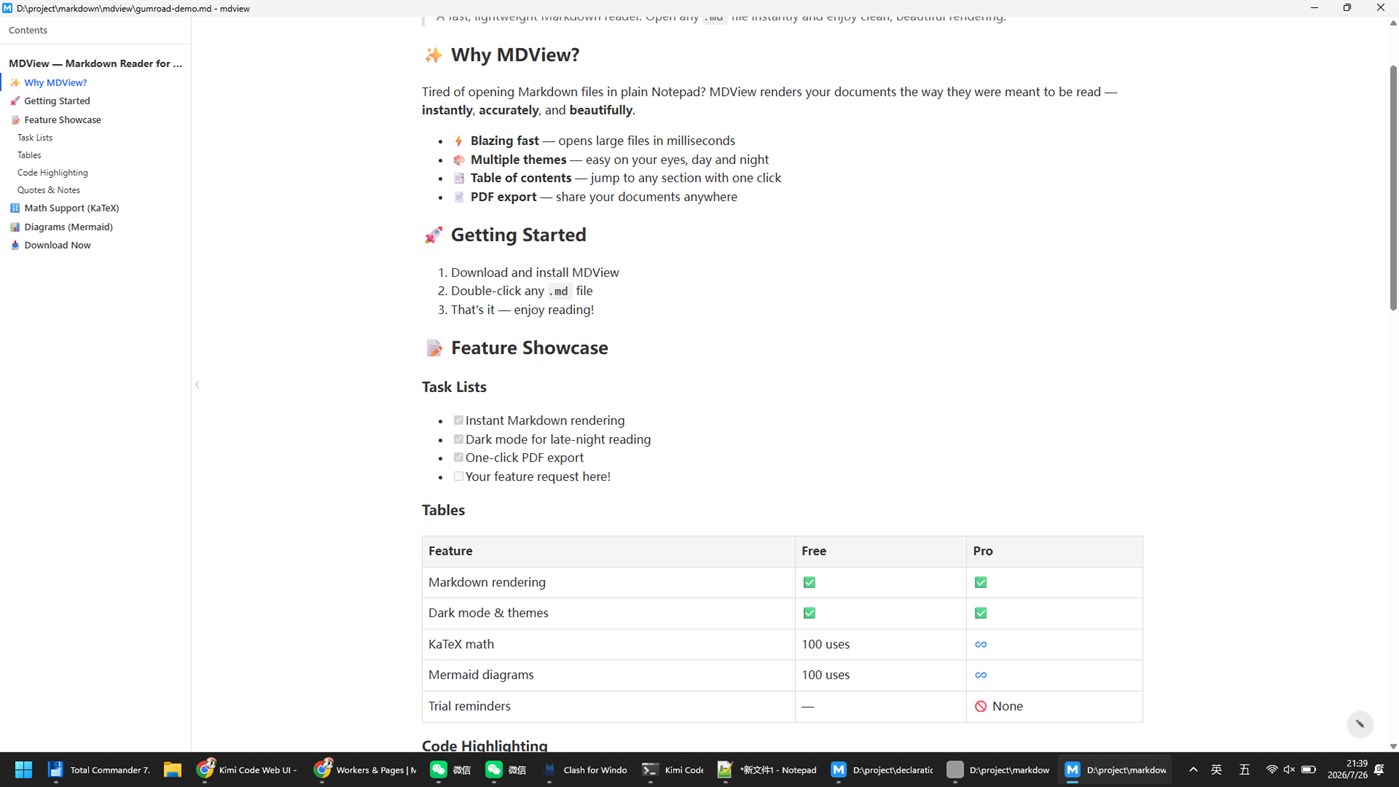Switch to Total Commander in the taskbar
This screenshot has width=1399, height=787.
click(x=99, y=769)
